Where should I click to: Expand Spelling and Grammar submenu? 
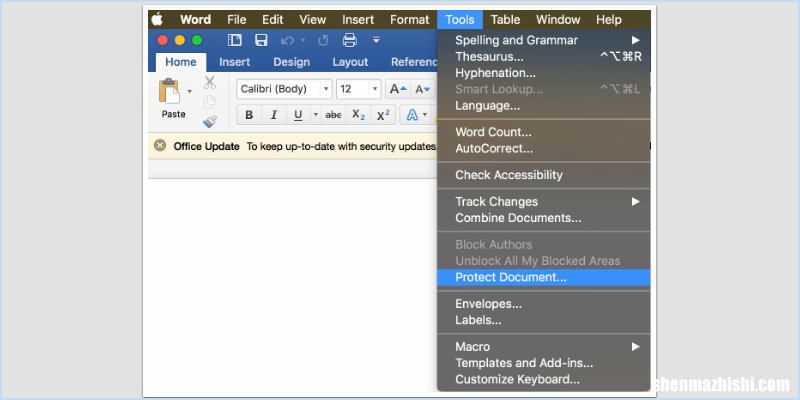(x=544, y=40)
